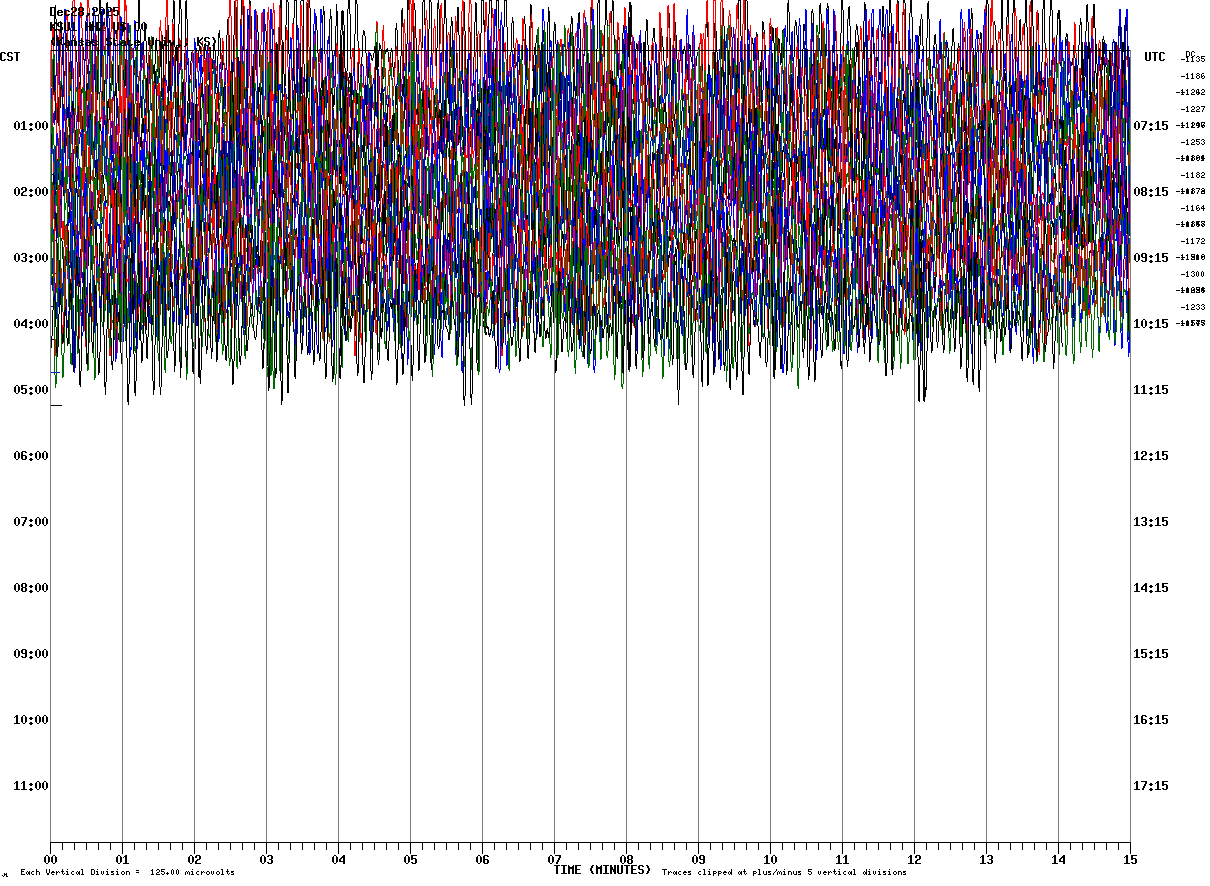
Task: Click the DC offset value -1300
Action: coord(1193,274)
